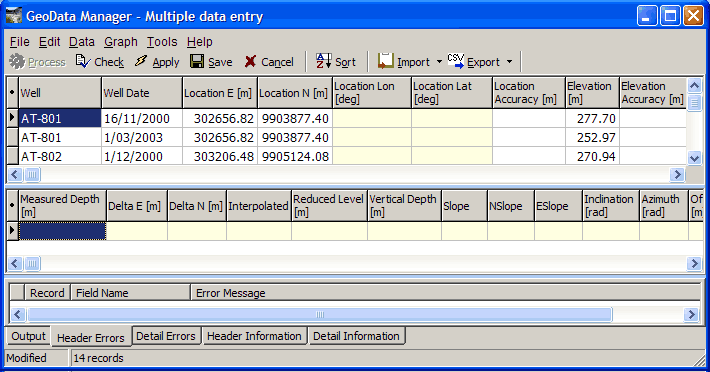Click the up arrow of header table scrollbar
Image resolution: width=710 pixels, height=372 pixels.
[x=695, y=85]
